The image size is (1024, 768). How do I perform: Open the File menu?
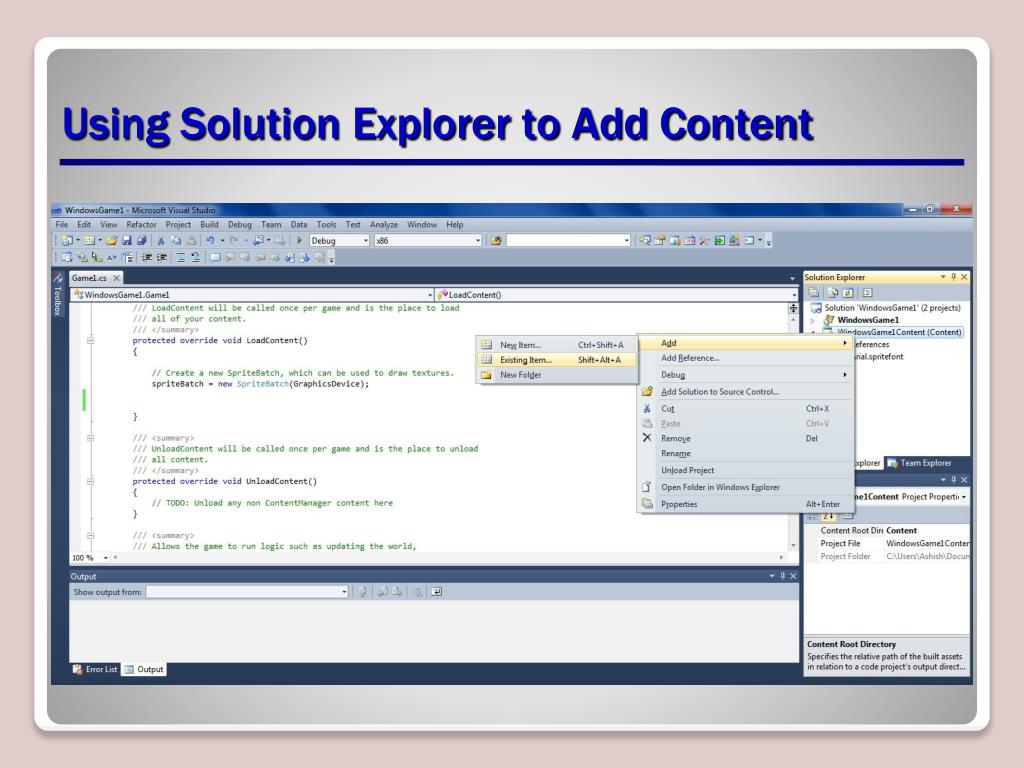(x=62, y=224)
